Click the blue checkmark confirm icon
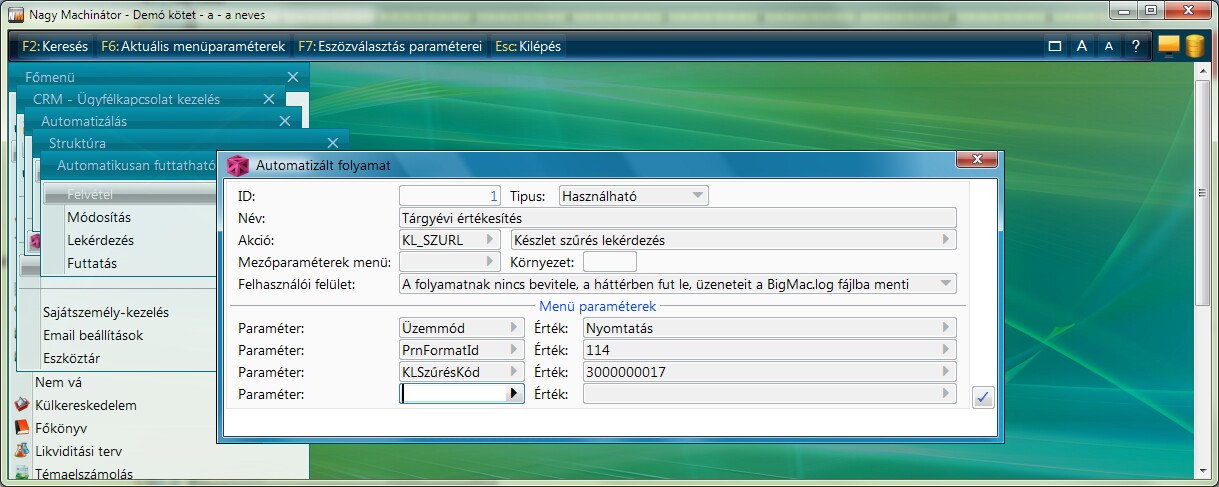1219x487 pixels. pyautogui.click(x=982, y=397)
